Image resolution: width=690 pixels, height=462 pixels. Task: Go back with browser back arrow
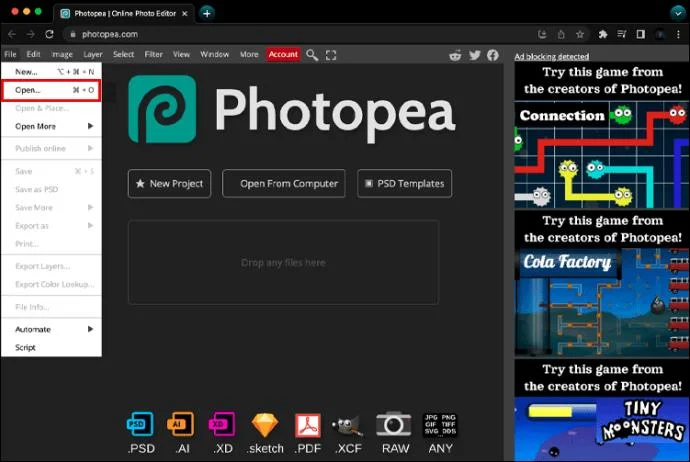[12, 34]
